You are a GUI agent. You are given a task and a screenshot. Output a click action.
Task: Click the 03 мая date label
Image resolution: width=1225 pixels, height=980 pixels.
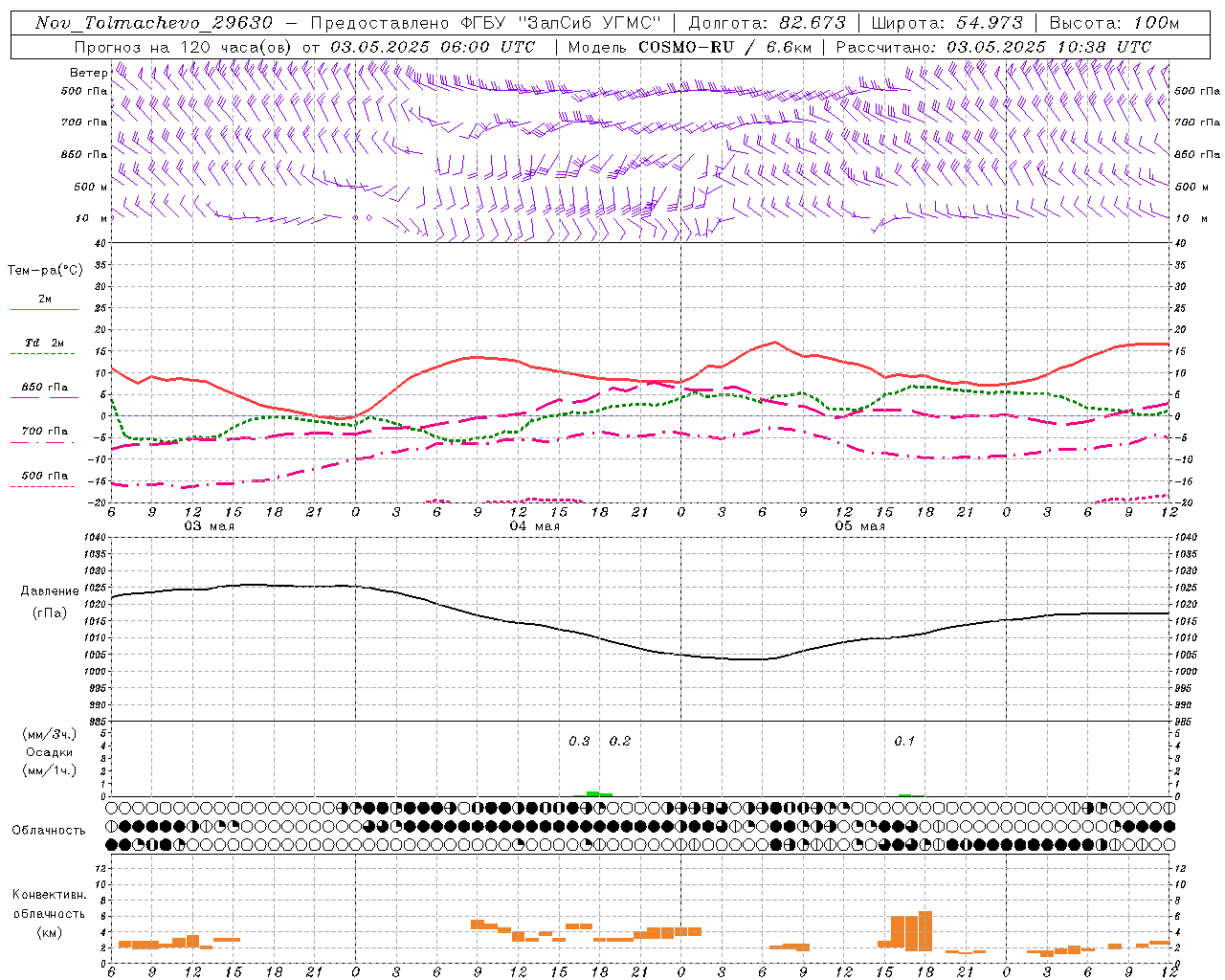coord(209,526)
